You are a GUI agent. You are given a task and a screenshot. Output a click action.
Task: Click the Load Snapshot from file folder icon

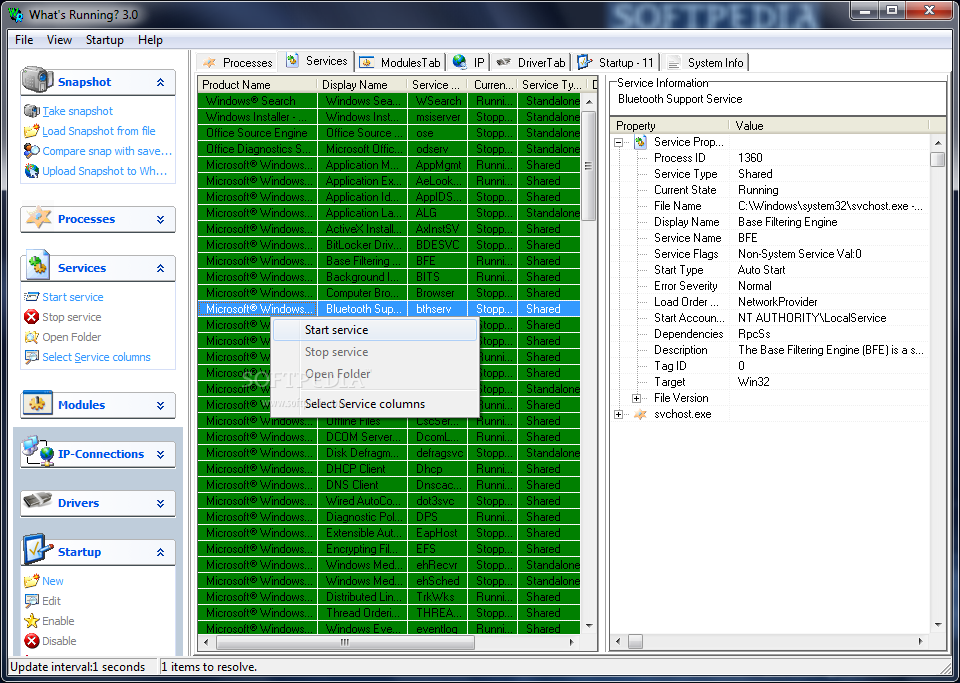click(32, 131)
